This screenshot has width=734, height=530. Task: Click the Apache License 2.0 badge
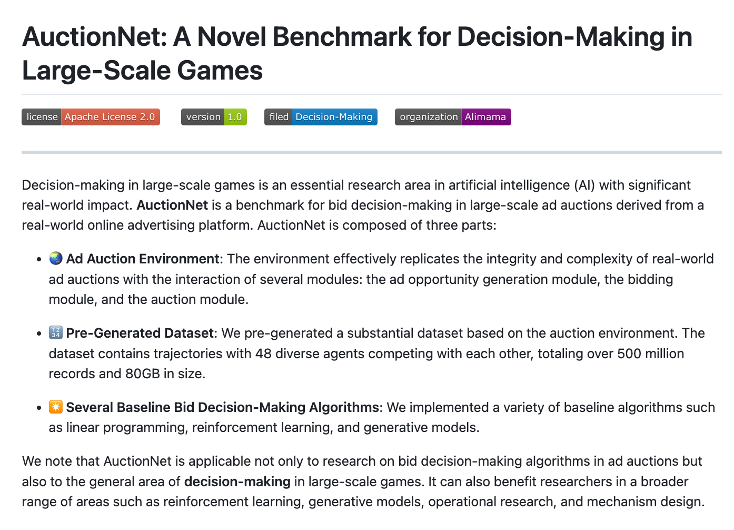(91, 117)
